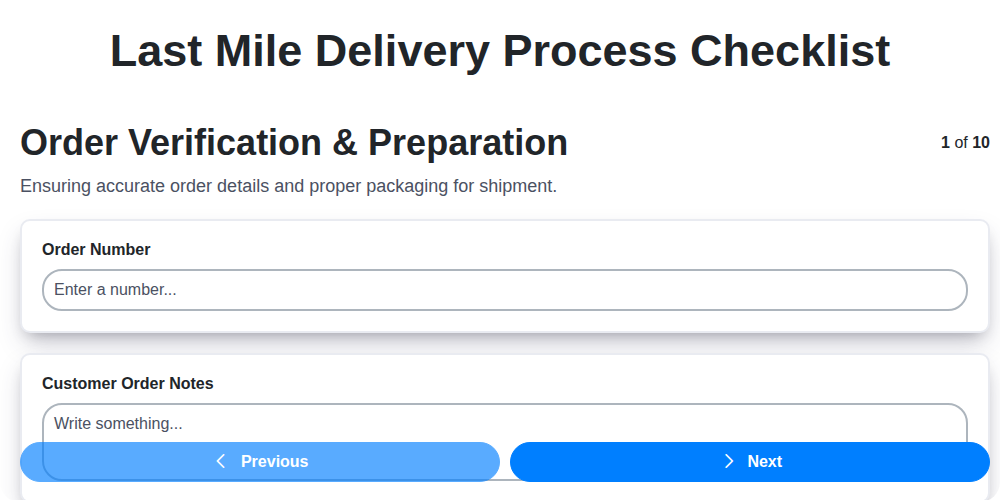Click the "1 of 10" page counter
The width and height of the screenshot is (1000, 500).
965,142
